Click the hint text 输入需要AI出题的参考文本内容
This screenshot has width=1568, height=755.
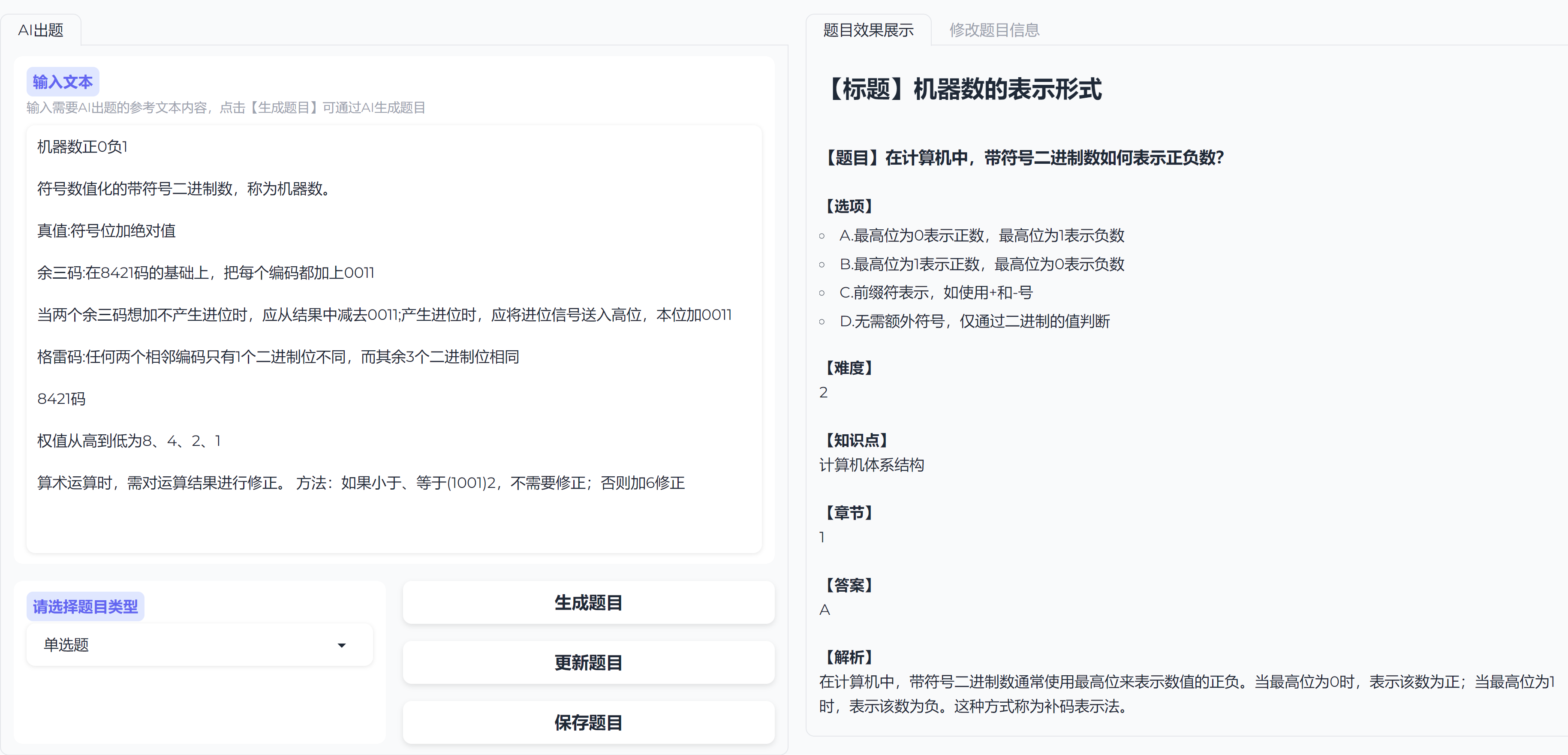(x=226, y=108)
